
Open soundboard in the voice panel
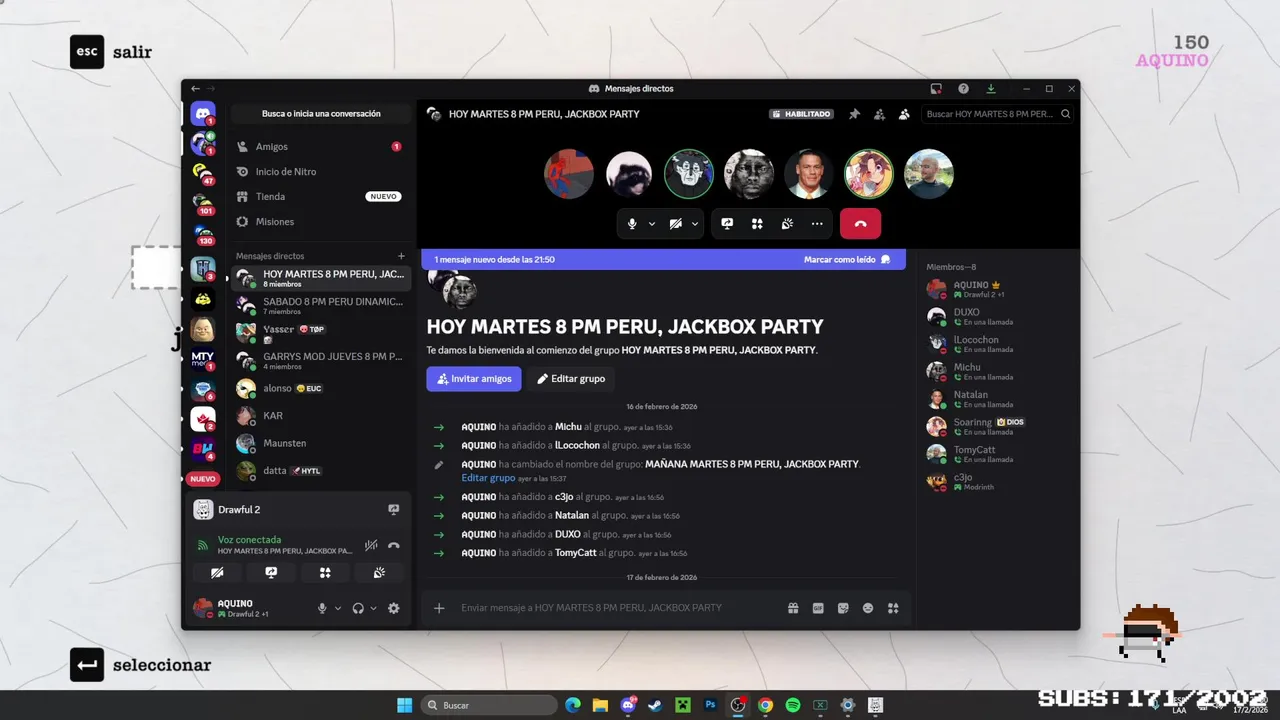(x=379, y=573)
